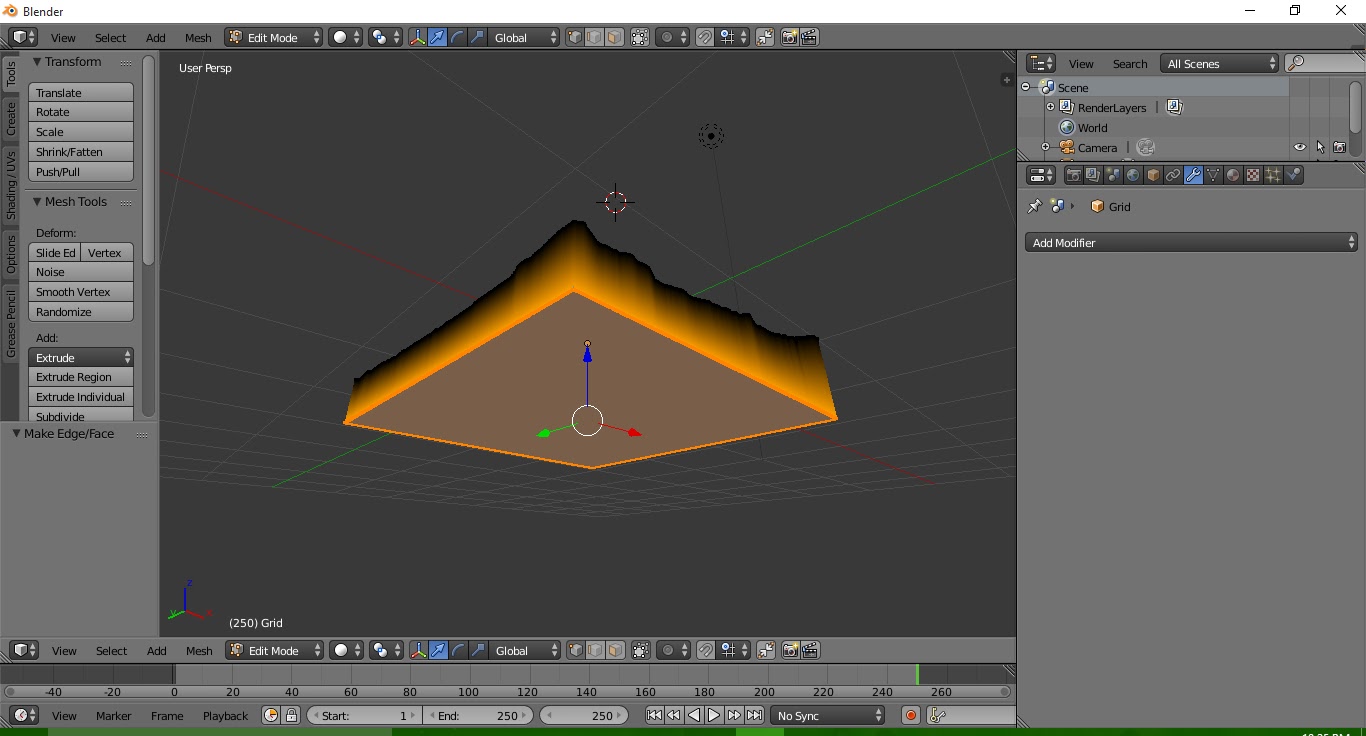The width and height of the screenshot is (1366, 736).
Task: Open the World properties globe icon
Action: [1132, 175]
